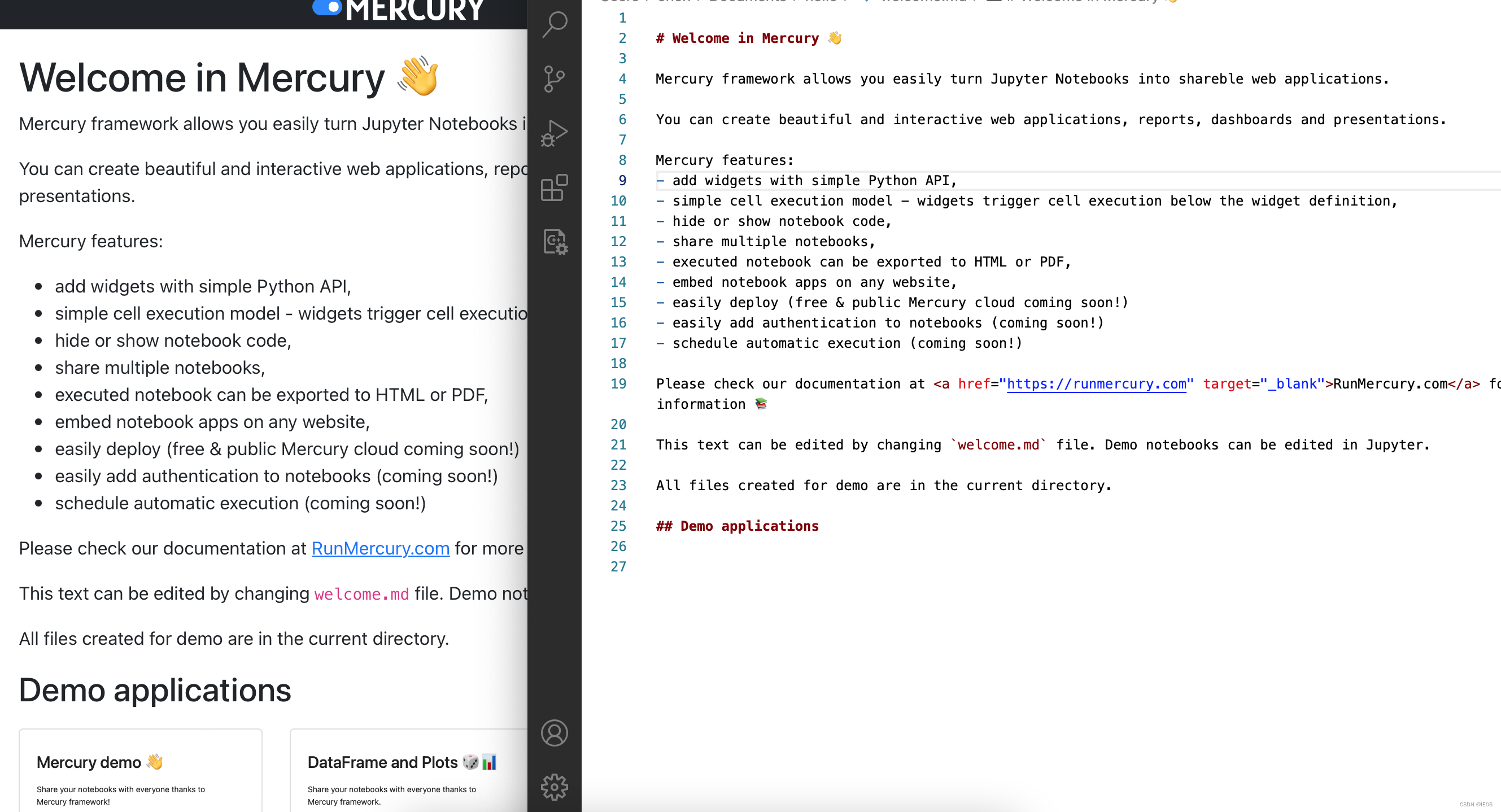
Task: Open the Run and Debug view
Action: coord(554,133)
